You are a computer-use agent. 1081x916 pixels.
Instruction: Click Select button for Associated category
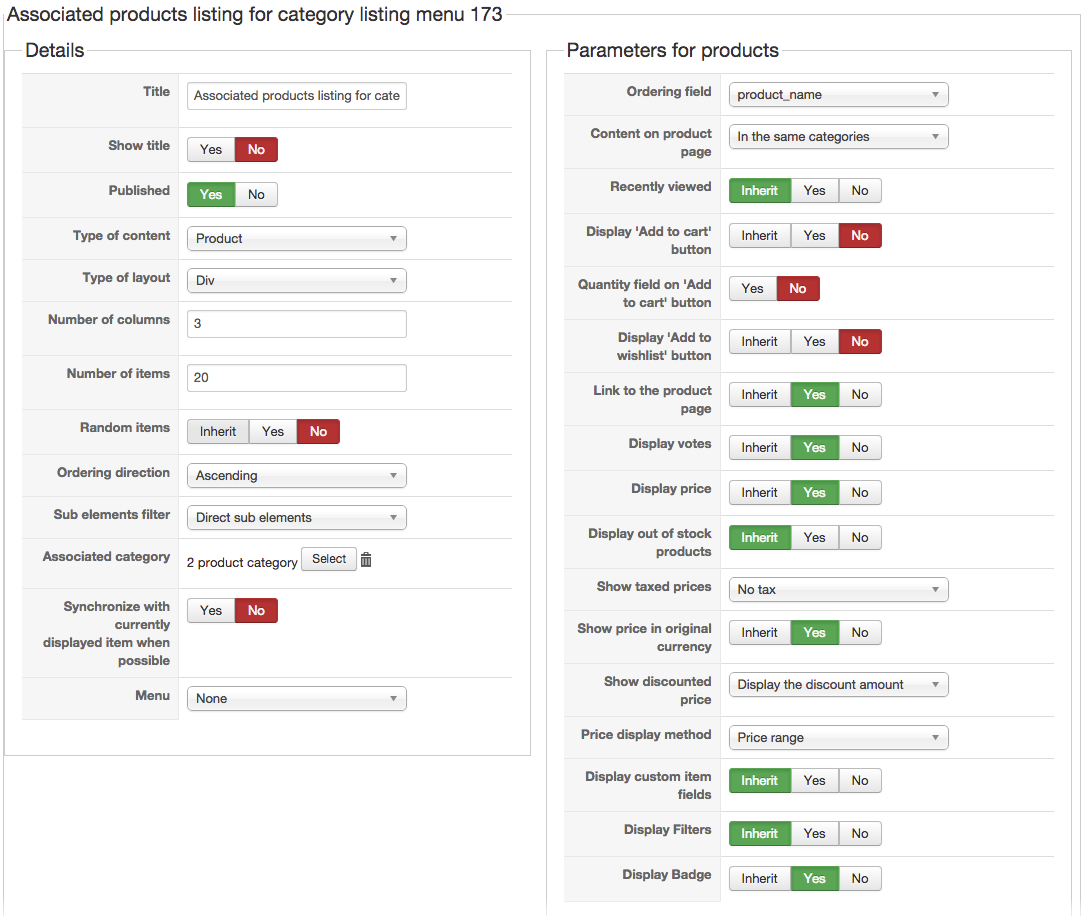pyautogui.click(x=329, y=559)
